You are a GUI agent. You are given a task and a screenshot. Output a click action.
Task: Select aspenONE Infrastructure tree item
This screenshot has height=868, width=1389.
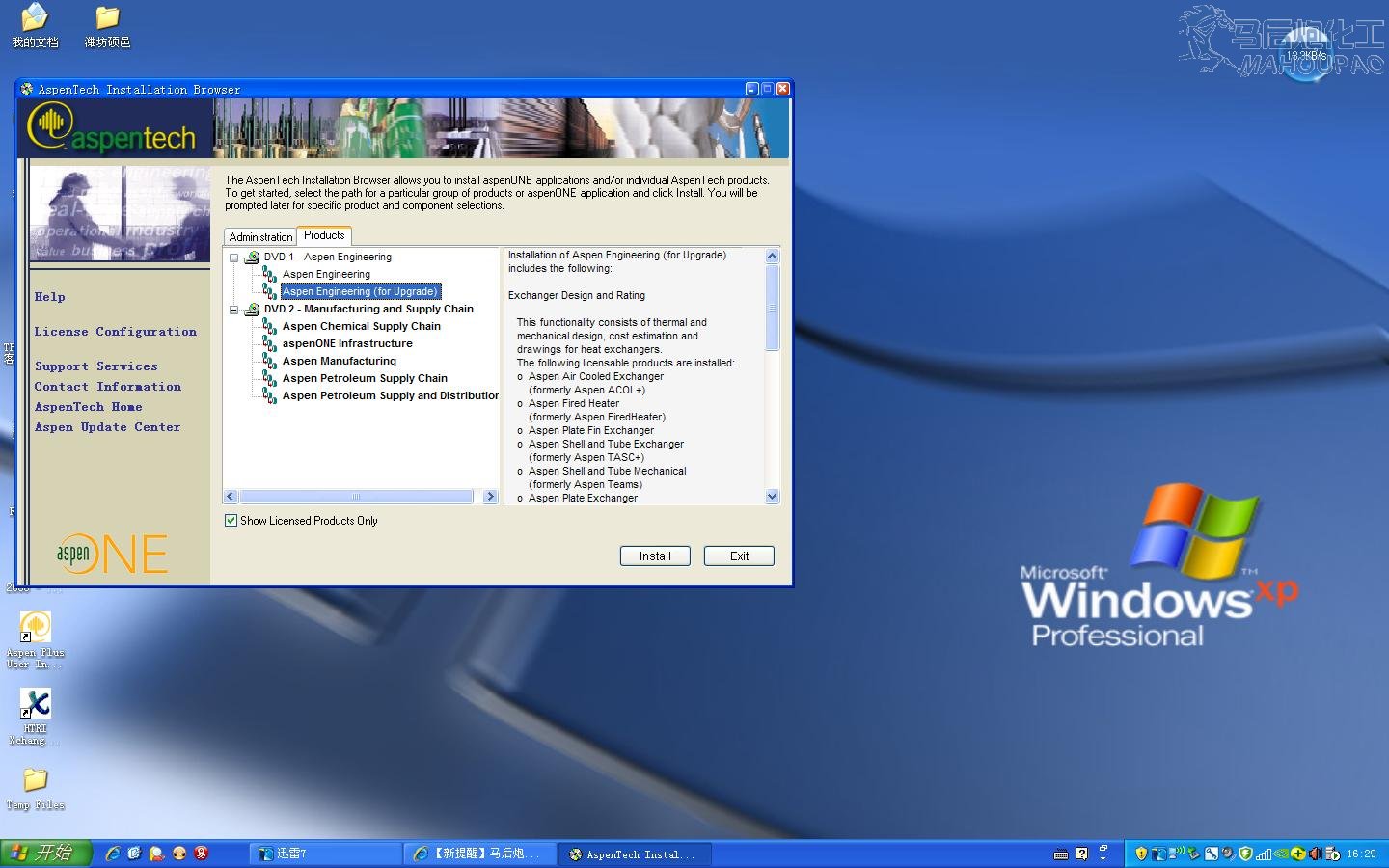click(x=347, y=344)
